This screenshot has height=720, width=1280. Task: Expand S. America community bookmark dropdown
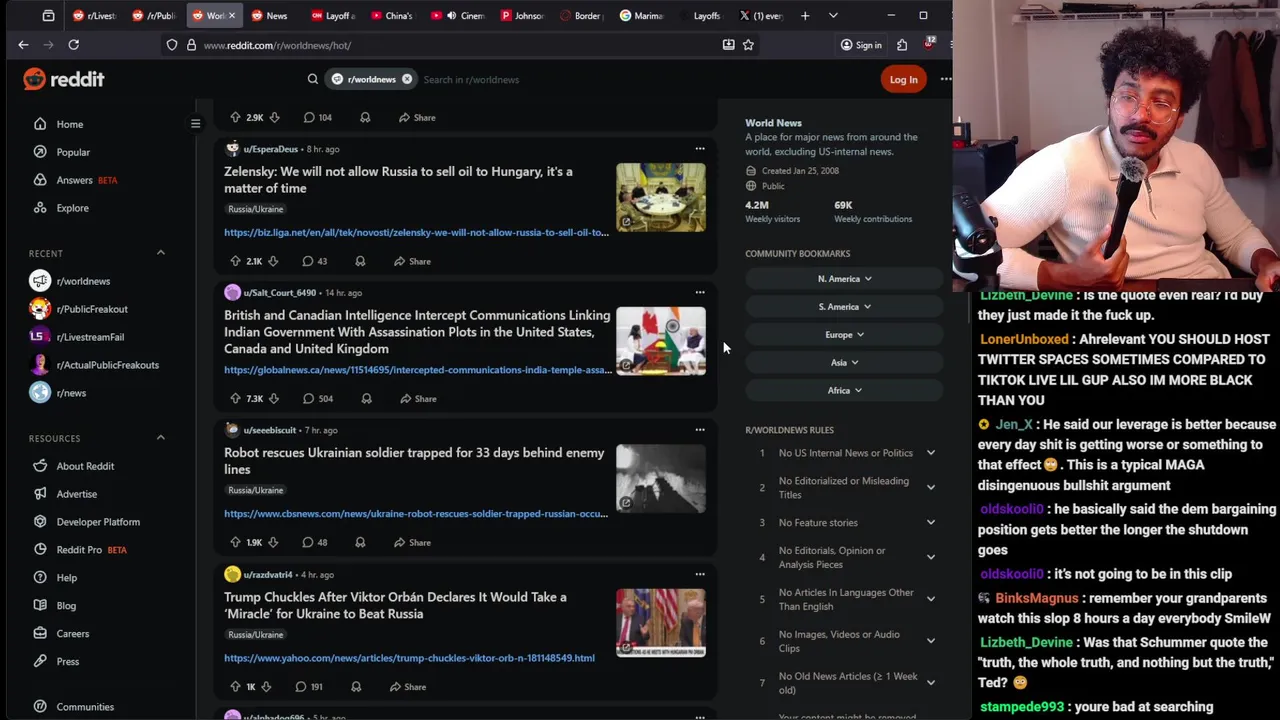[844, 307]
